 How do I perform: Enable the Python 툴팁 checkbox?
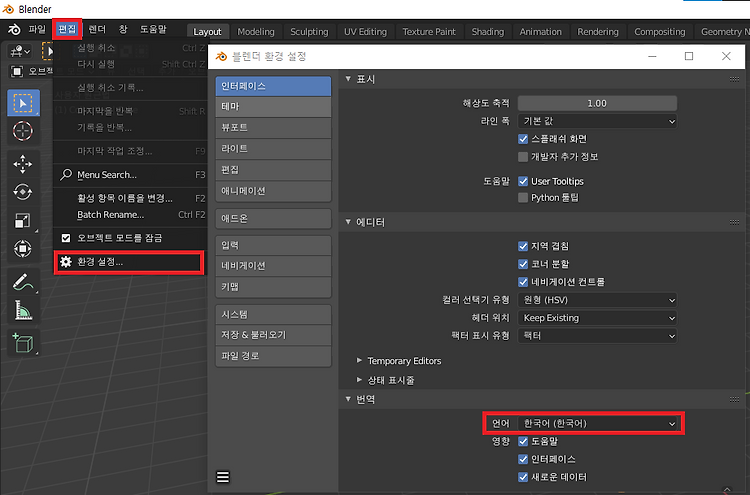click(523, 198)
